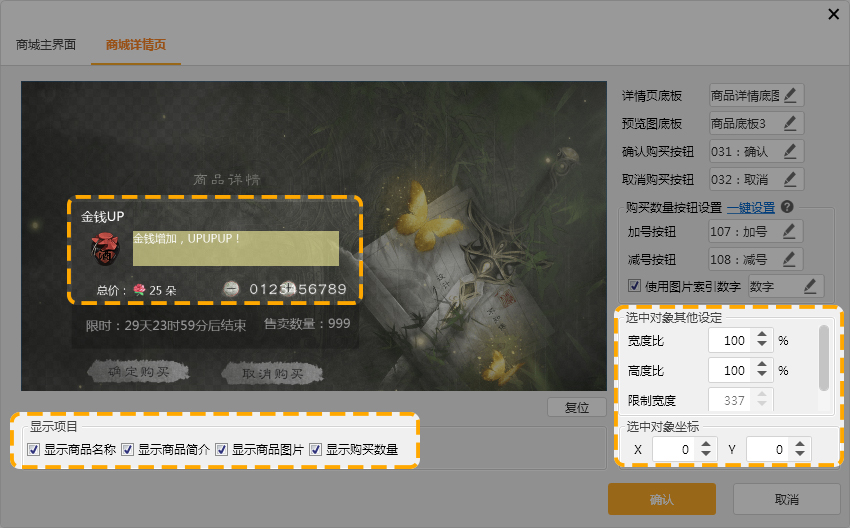Edit the 取消购买按钮 image setting
The image size is (850, 528).
tap(790, 180)
